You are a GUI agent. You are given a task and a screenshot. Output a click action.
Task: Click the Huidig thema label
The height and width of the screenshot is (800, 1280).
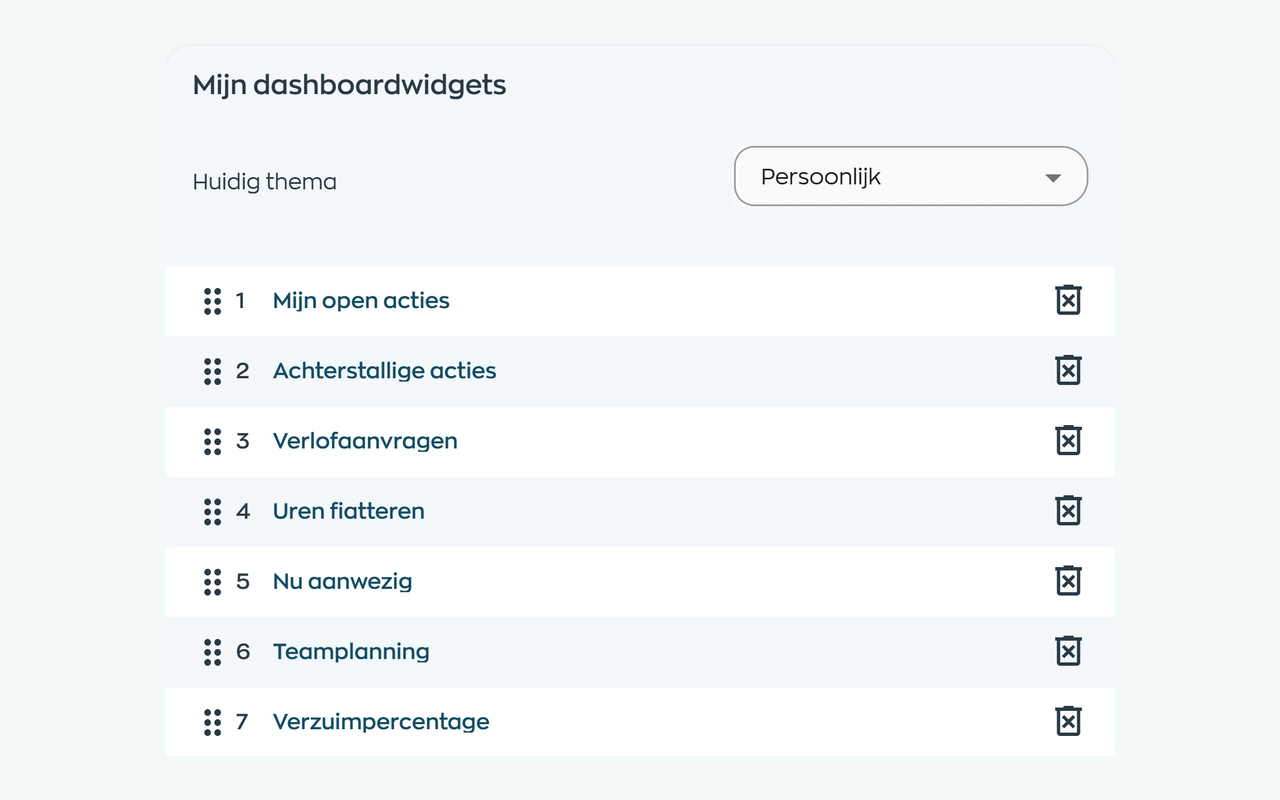tap(264, 182)
